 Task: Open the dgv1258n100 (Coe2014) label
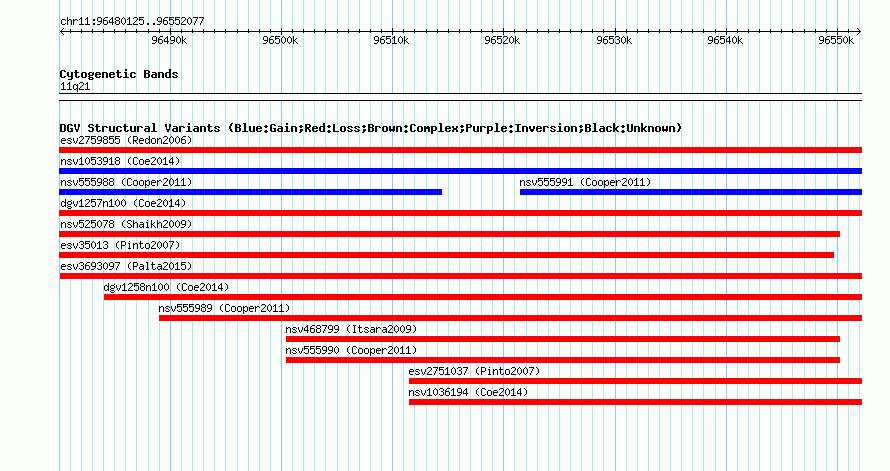tap(166, 287)
